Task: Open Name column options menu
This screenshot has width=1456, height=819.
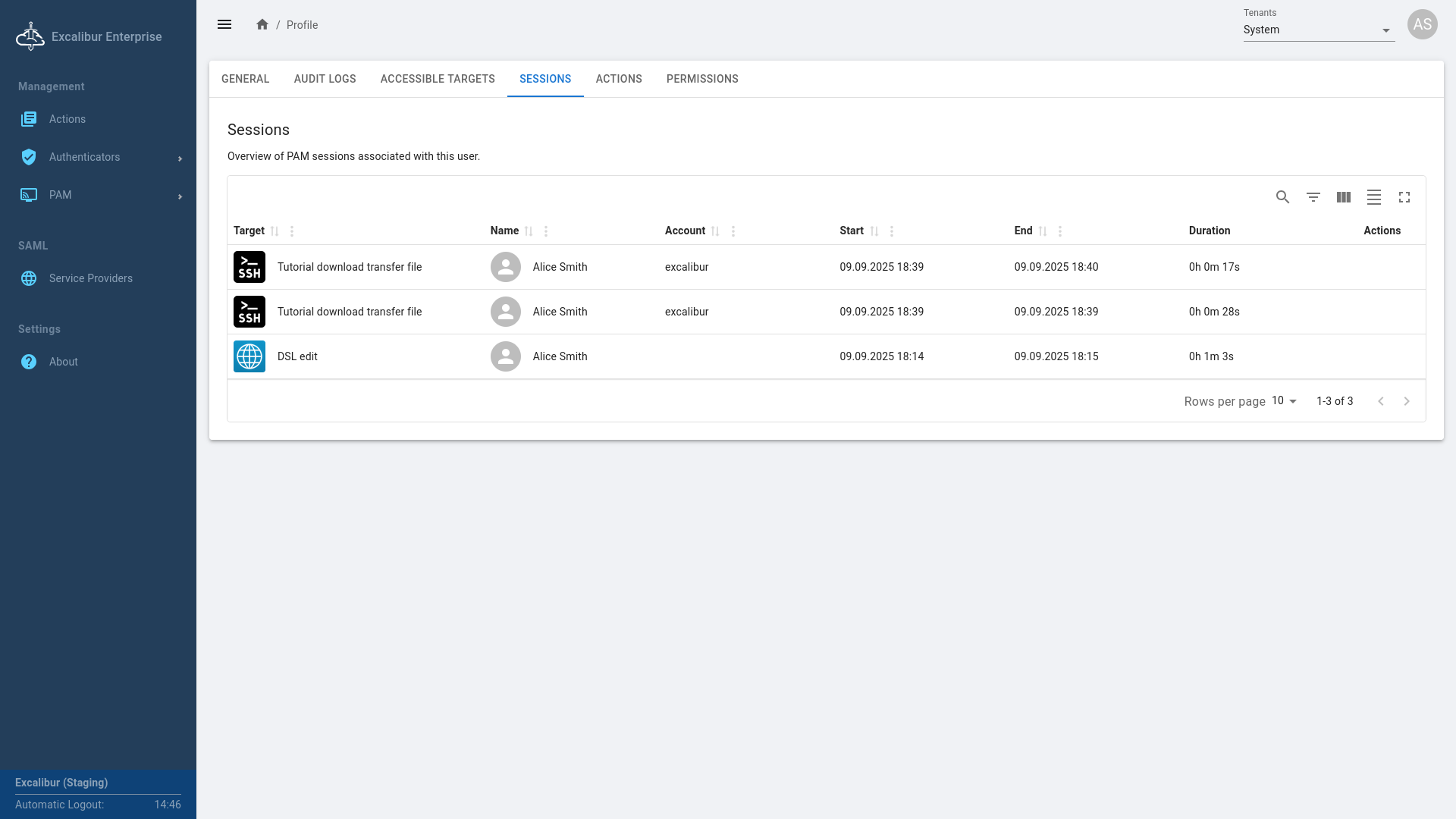Action: pos(546,231)
